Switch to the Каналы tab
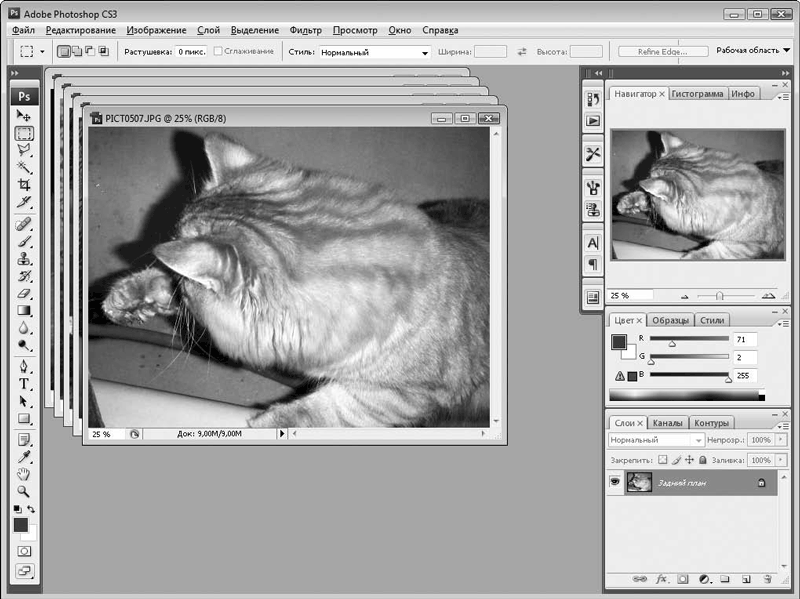The height and width of the screenshot is (599, 800). (667, 423)
